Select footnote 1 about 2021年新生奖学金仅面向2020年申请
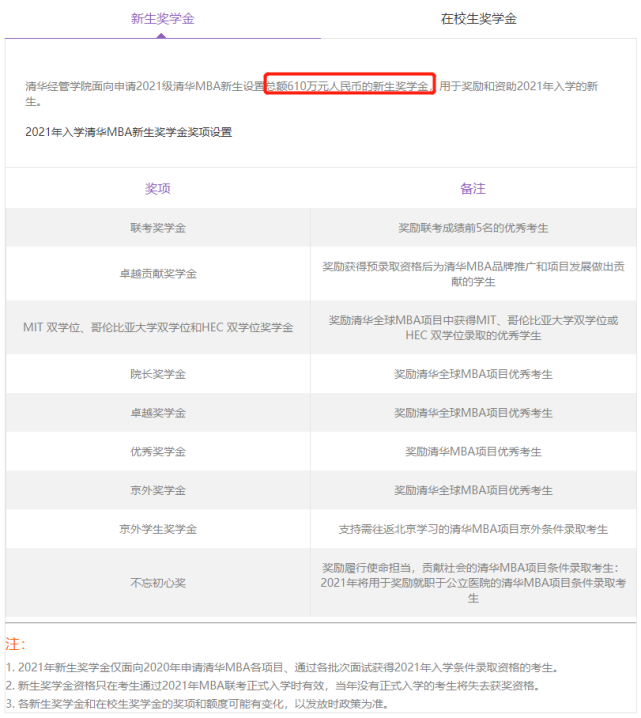 click(282, 668)
